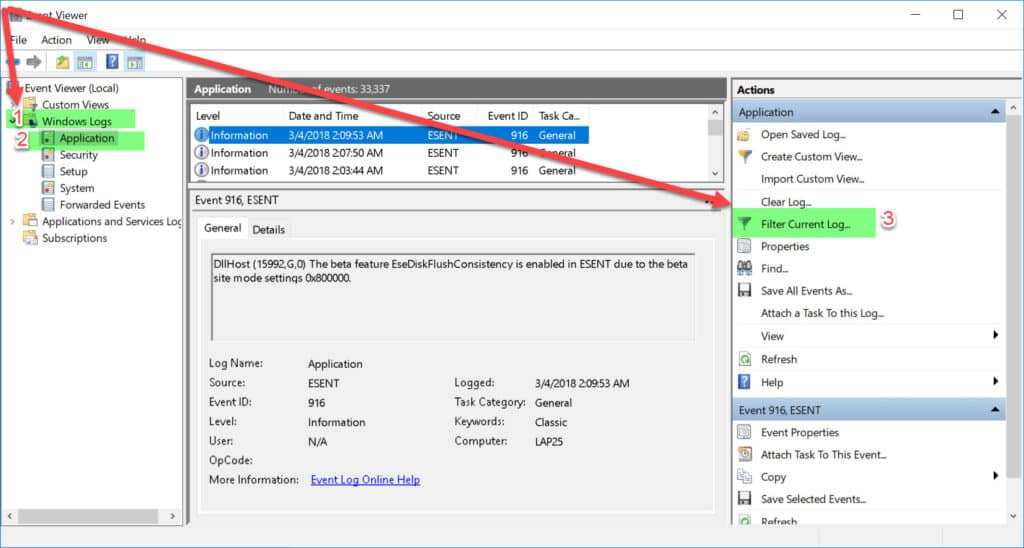This screenshot has width=1024, height=548.
Task: Click the Subscriptions icon in tree
Action: coord(30,238)
